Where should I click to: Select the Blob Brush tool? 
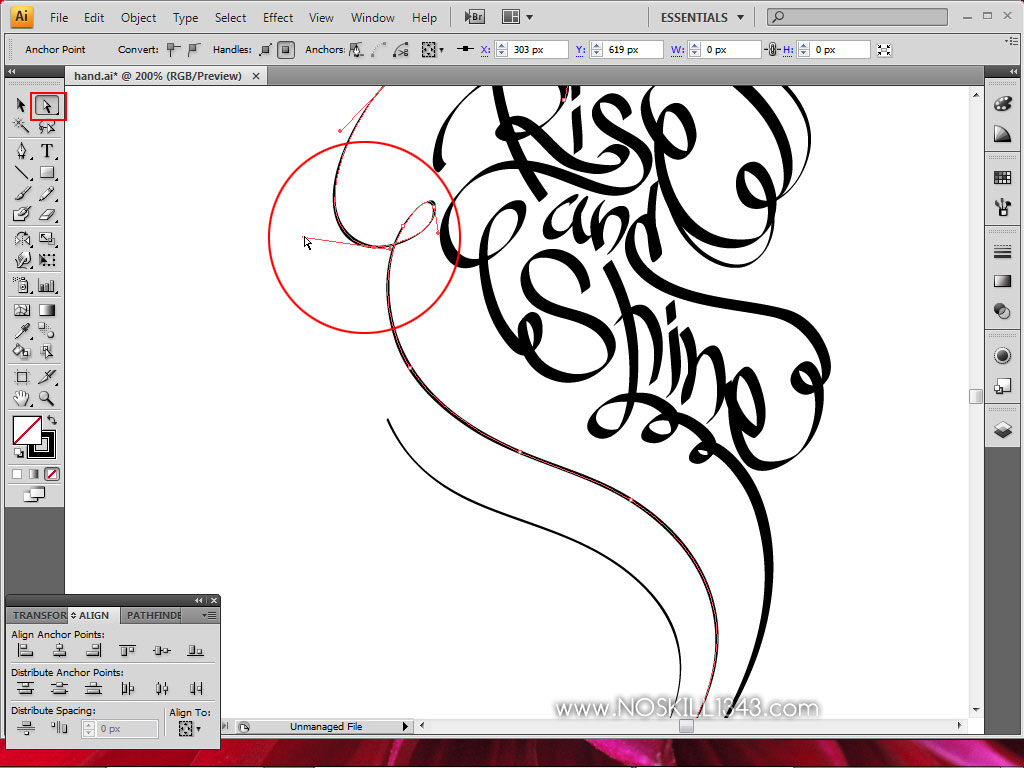click(x=22, y=214)
